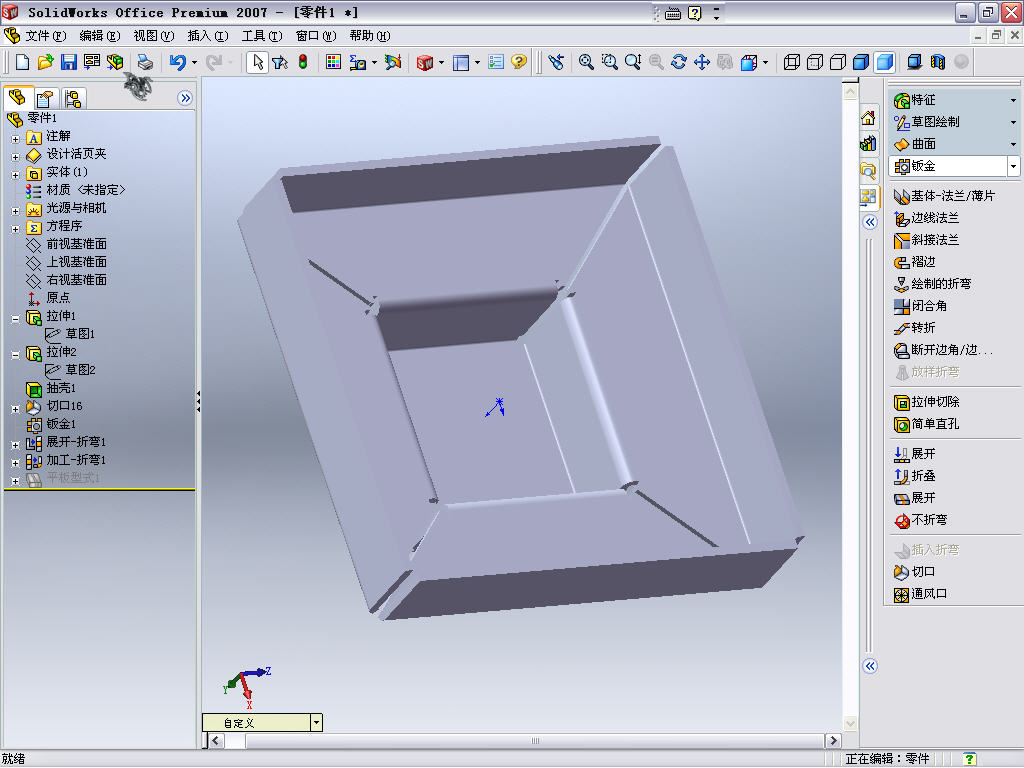Expand the 光源与相机 tree node
The image size is (1024, 768).
tap(16, 211)
